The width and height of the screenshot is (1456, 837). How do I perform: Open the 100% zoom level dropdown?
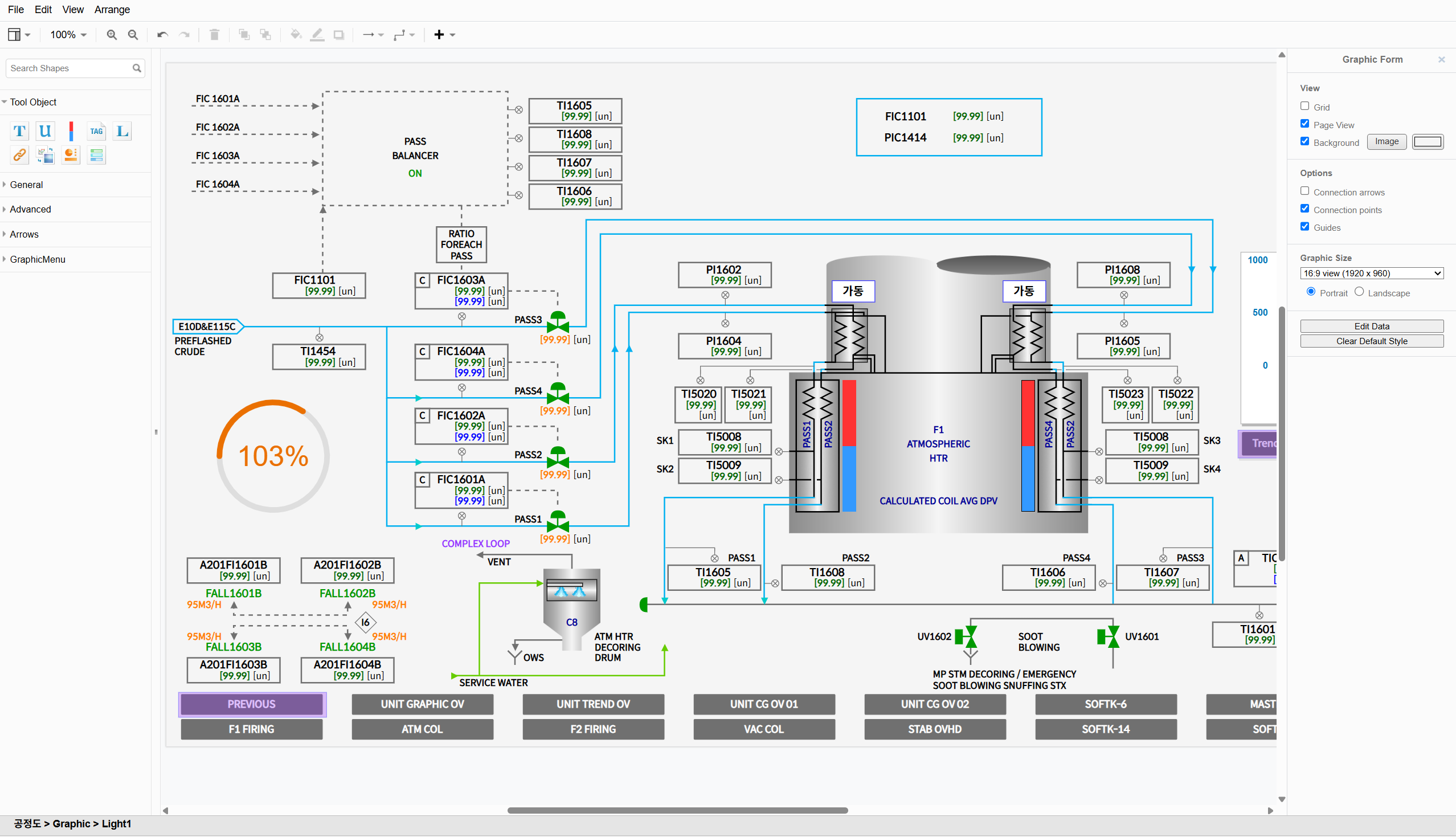pos(68,35)
